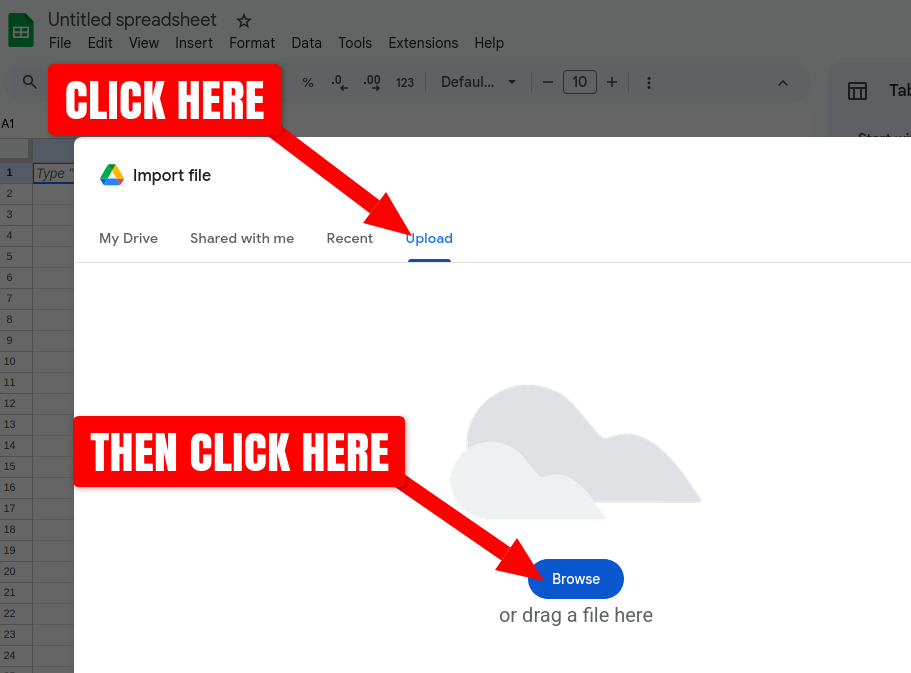Open the Table panel icon on the right

pos(857,90)
